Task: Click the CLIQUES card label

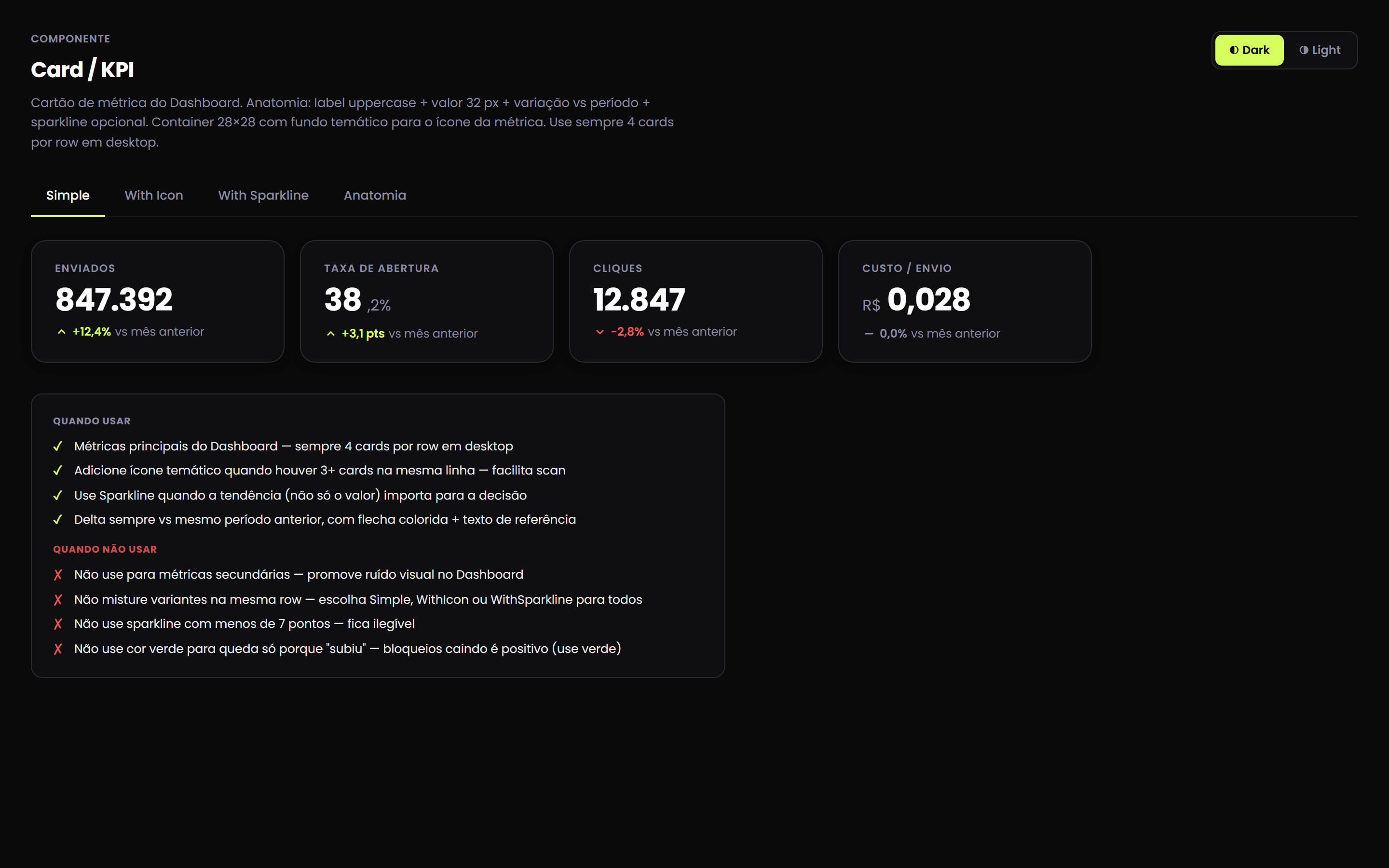Action: 618,268
